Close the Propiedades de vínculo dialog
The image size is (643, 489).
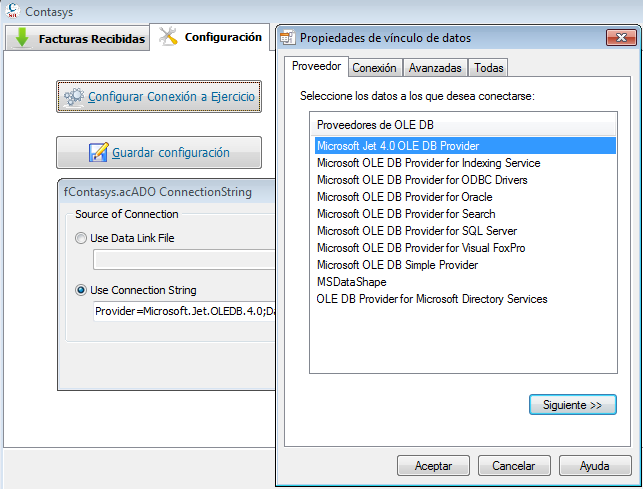tap(619, 38)
